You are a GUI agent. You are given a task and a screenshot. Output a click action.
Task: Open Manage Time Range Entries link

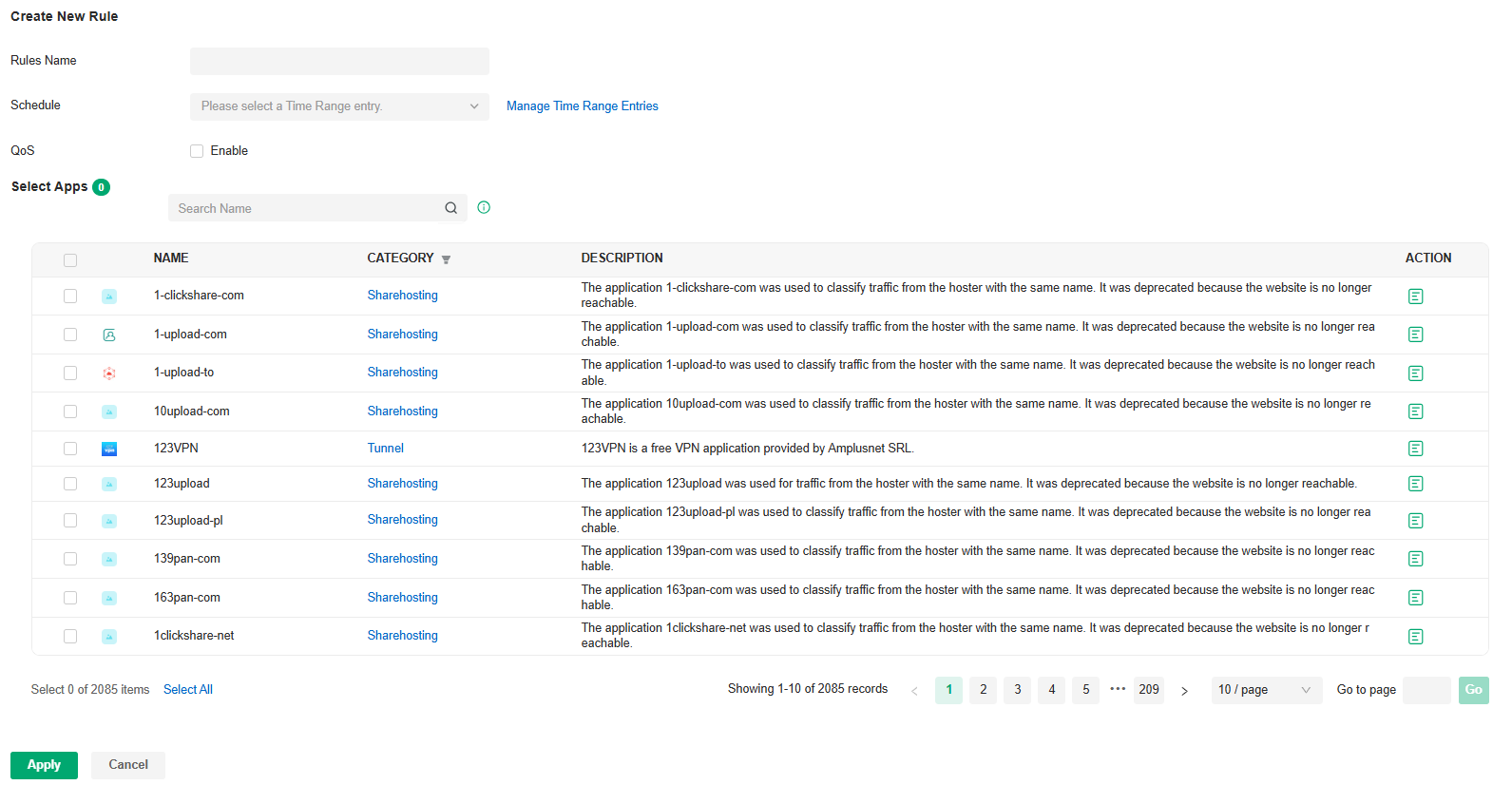583,106
